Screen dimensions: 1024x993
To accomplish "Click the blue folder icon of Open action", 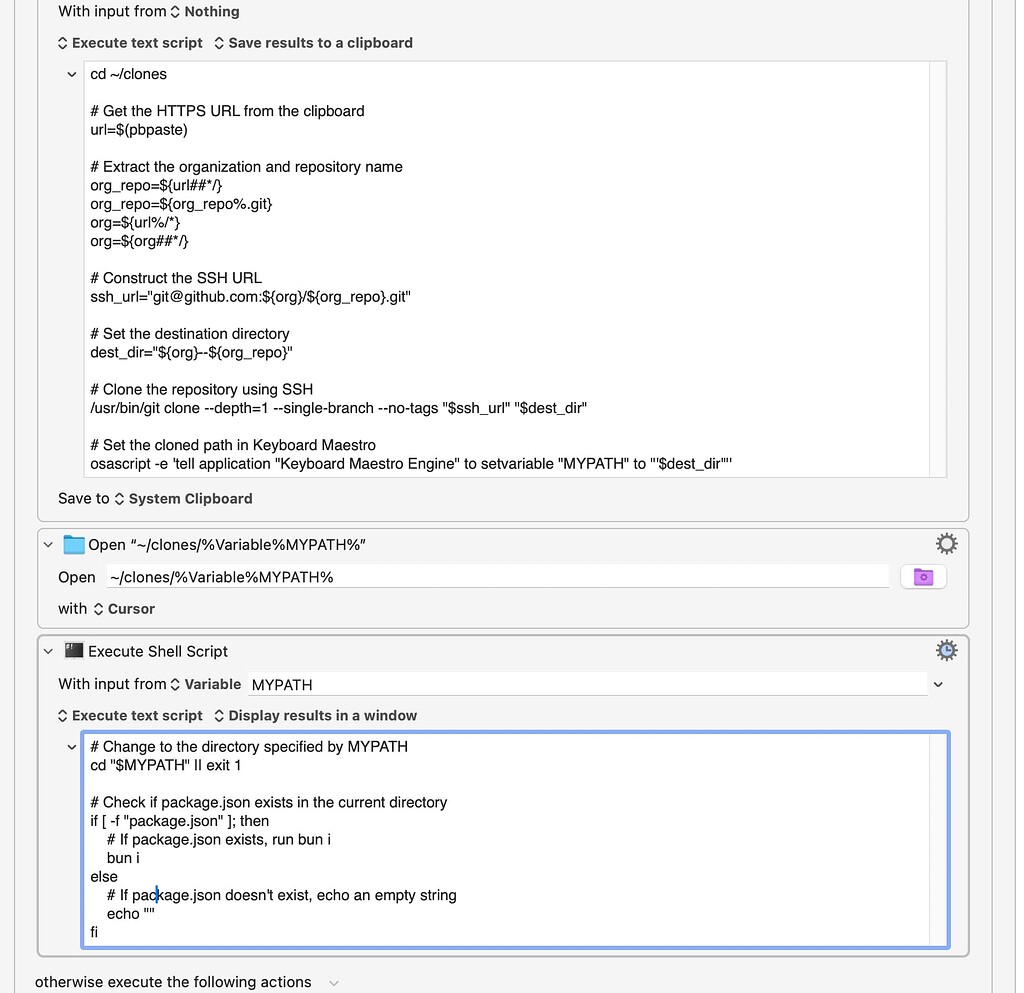I will point(74,544).
